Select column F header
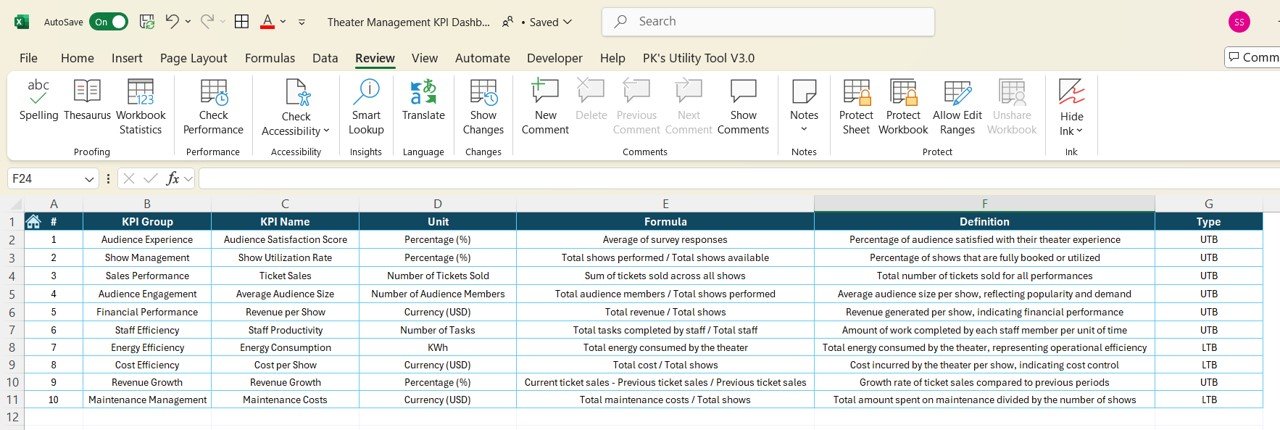Viewport: 1280px width, 430px height. point(984,203)
